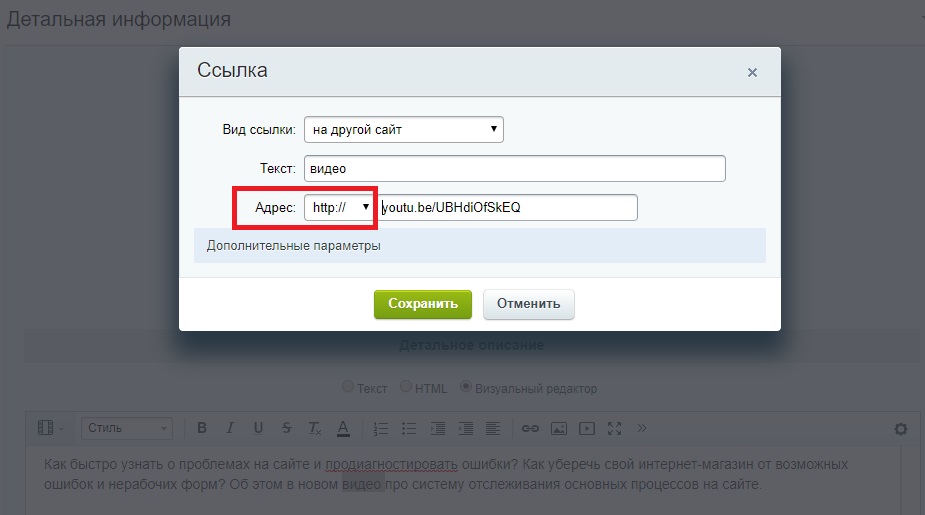This screenshot has height=515, width=925.
Task: Insert an image via toolbar icon
Action: 559,428
